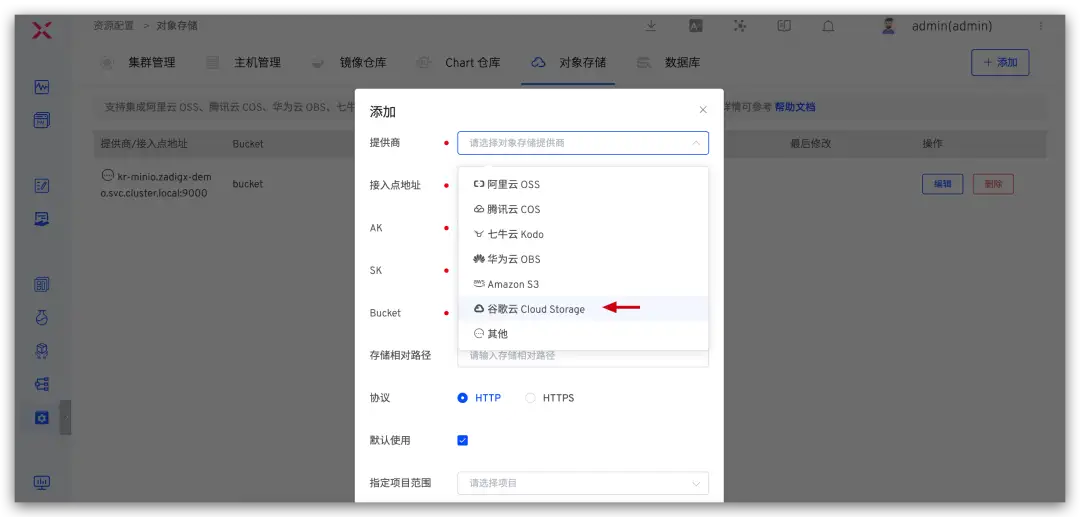Click the 最后修改 column header
1080x517 pixels.
(x=811, y=144)
